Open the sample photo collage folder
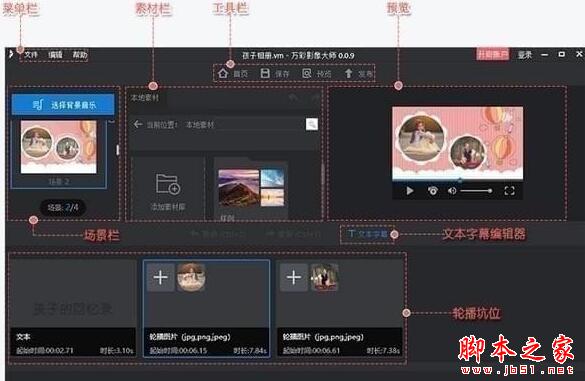Viewport: 585px width, 381px height. (x=251, y=188)
